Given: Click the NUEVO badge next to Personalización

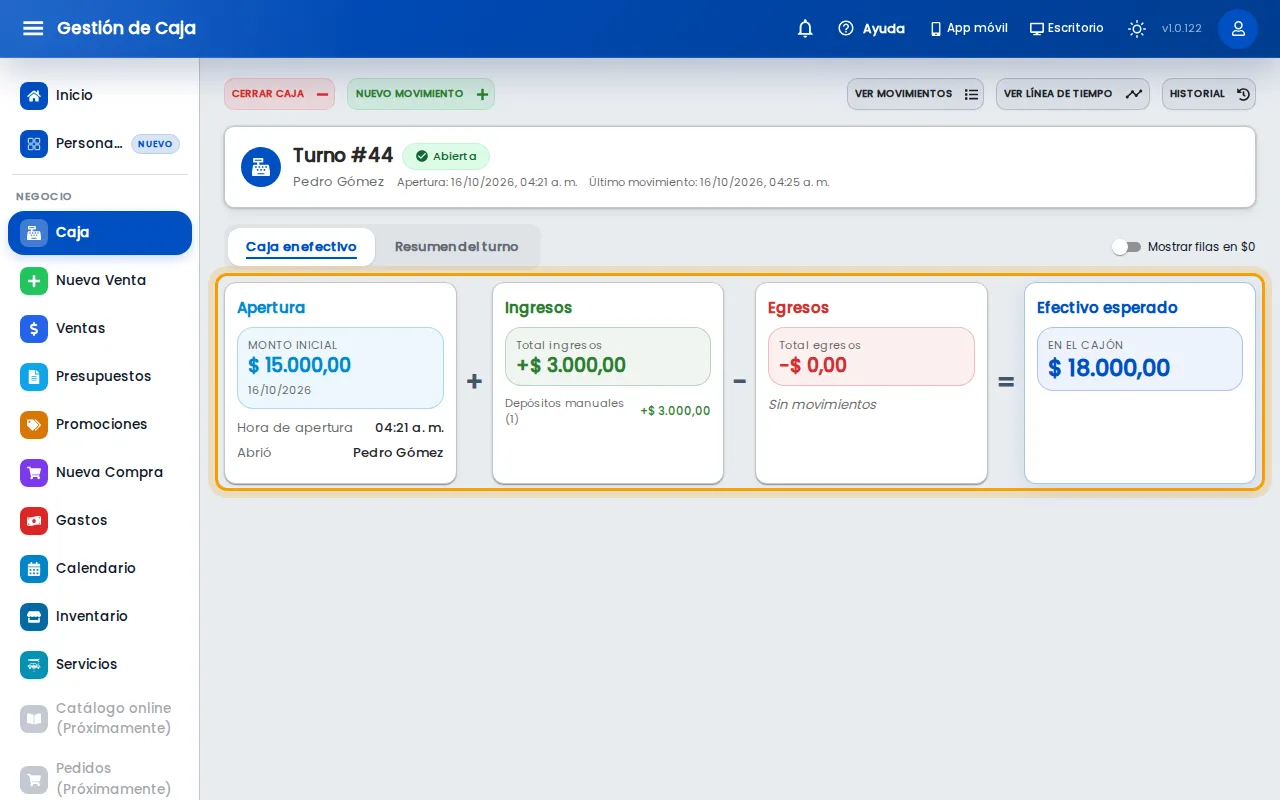Looking at the screenshot, I should point(155,144).
